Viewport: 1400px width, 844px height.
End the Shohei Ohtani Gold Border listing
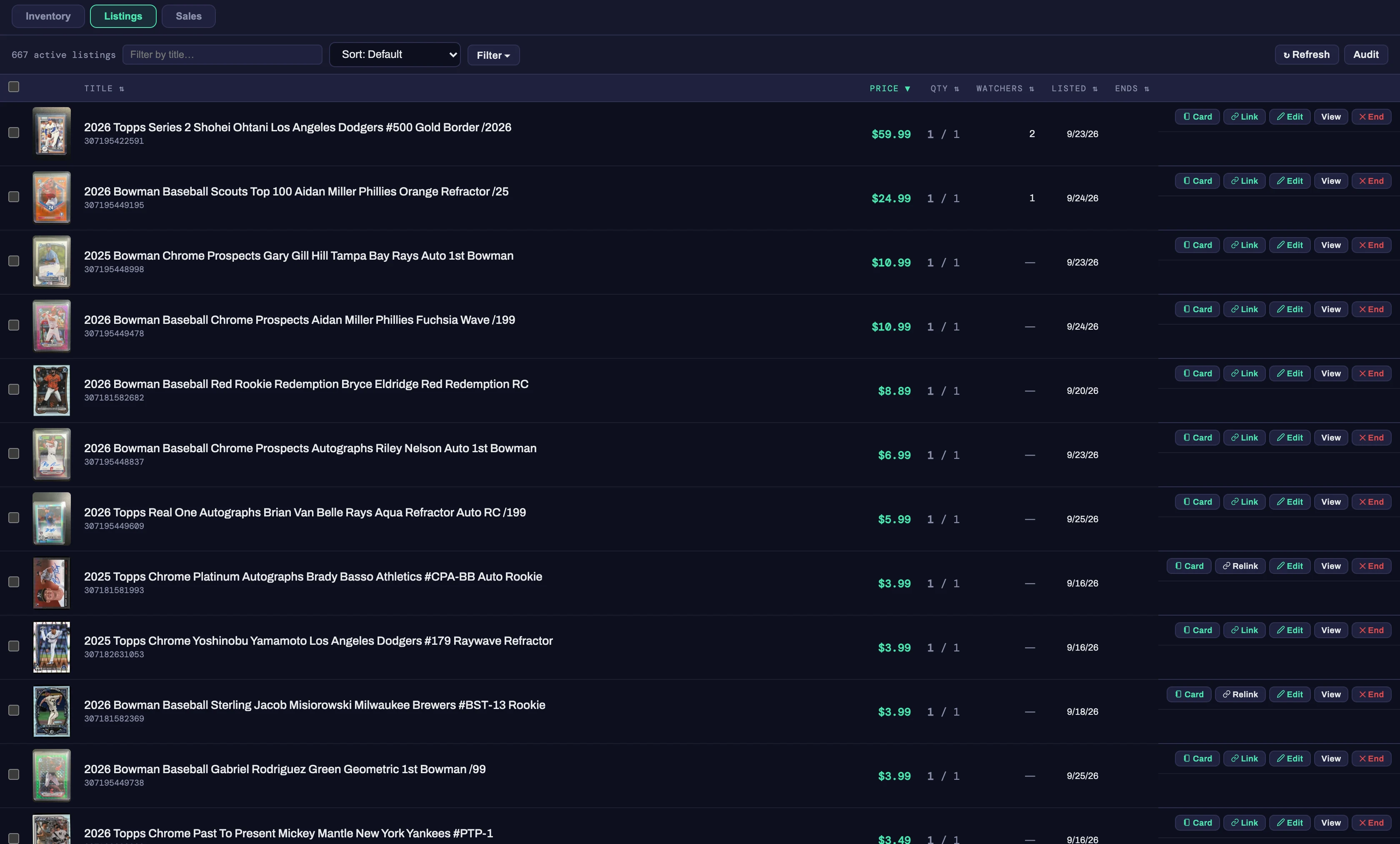click(1371, 117)
